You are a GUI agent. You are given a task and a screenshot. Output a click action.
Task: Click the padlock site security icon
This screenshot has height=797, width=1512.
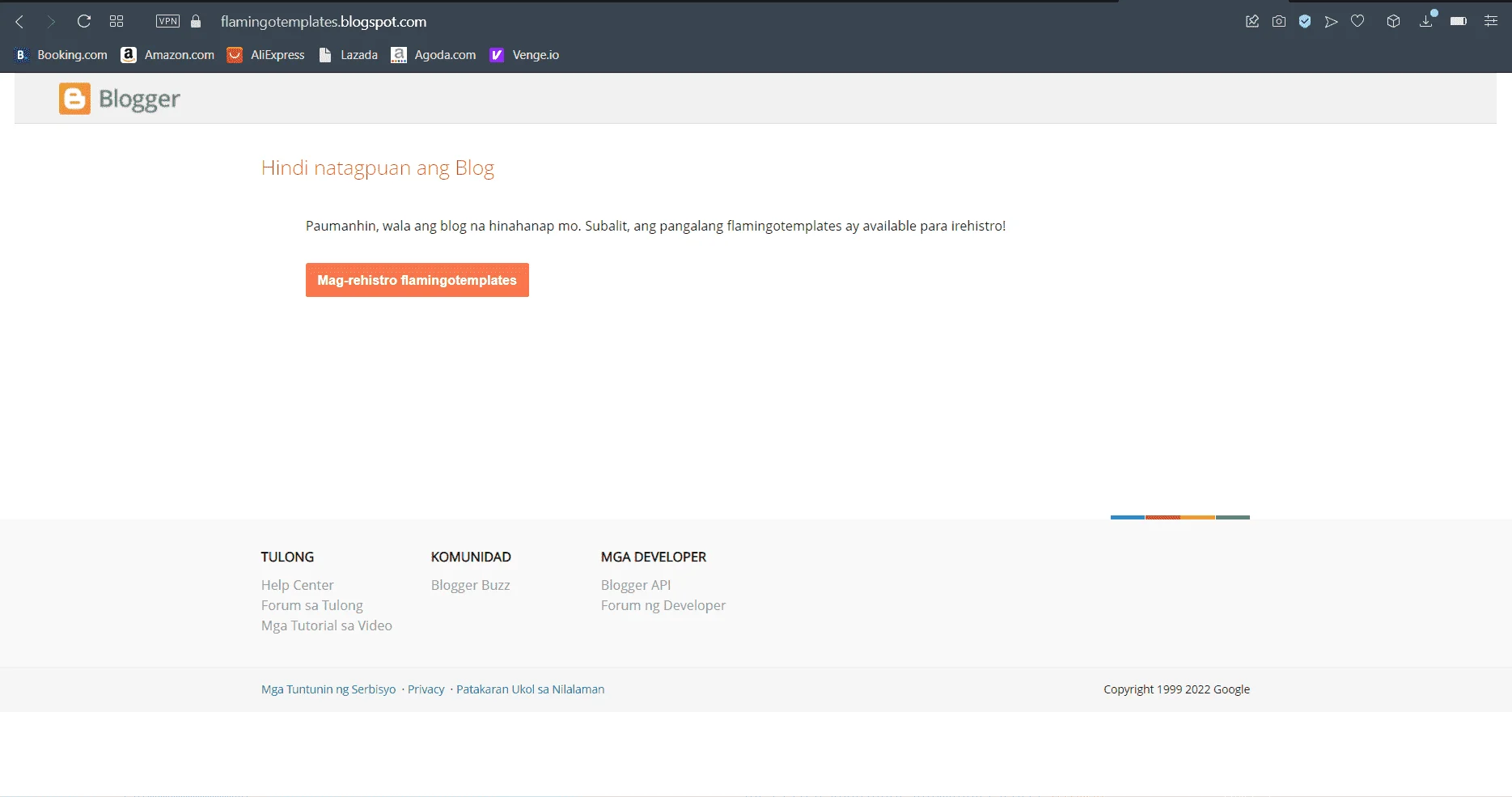196,22
